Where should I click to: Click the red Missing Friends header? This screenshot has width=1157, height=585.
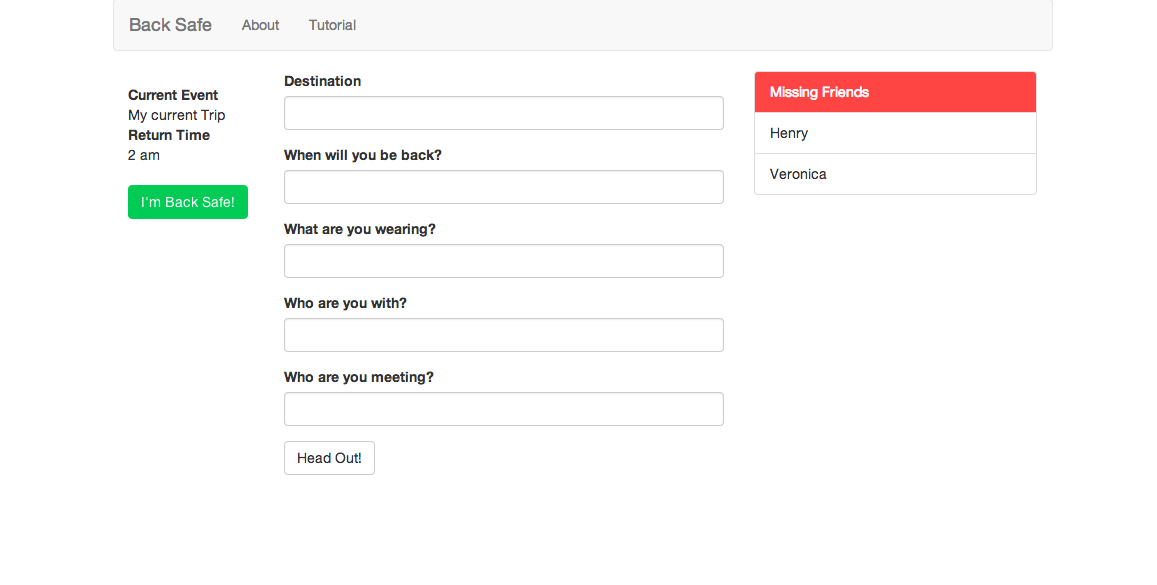coord(894,92)
